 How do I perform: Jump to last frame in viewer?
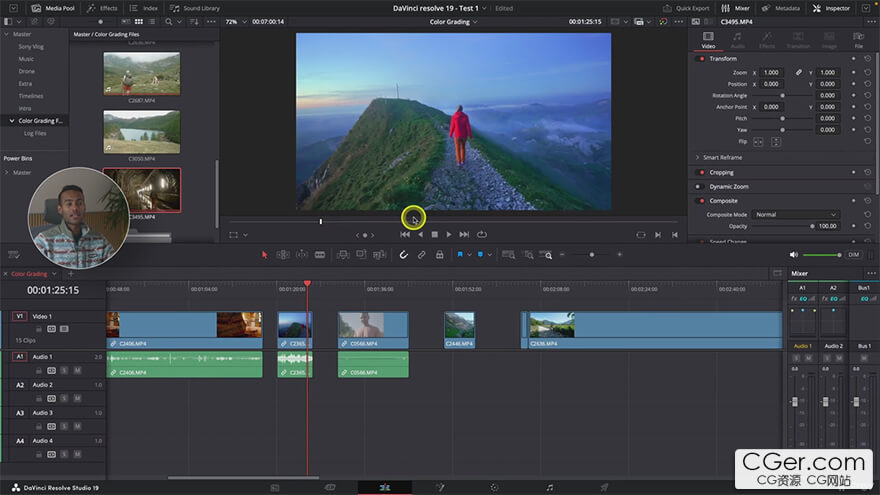[x=464, y=235]
